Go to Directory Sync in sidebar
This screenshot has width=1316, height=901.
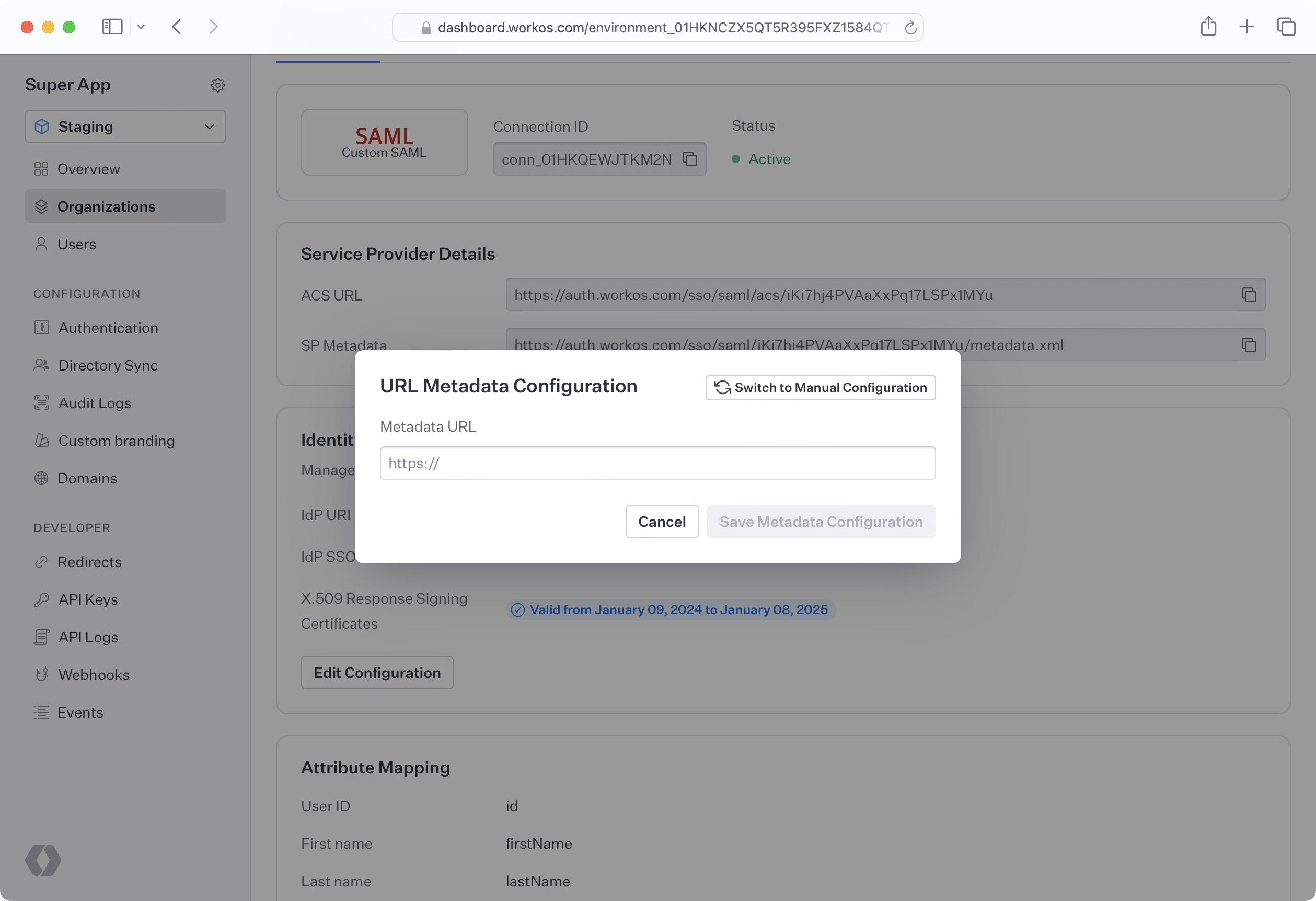coord(108,365)
